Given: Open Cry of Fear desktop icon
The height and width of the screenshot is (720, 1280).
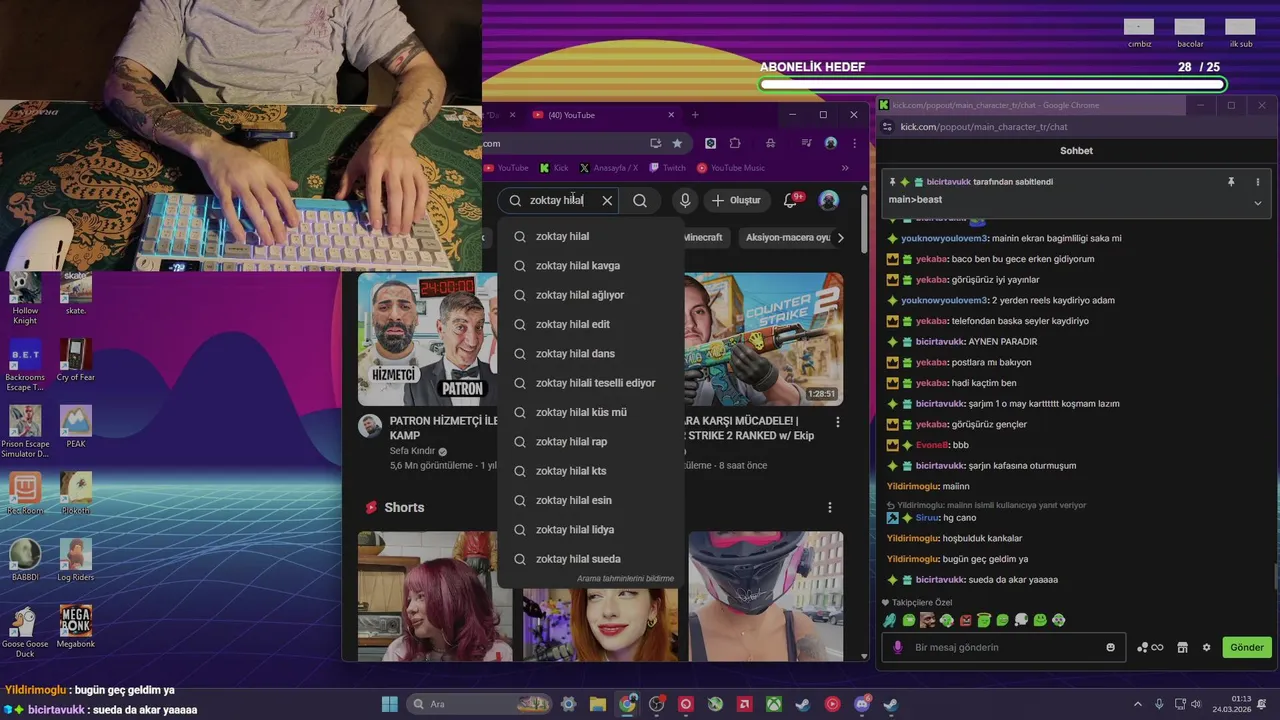Looking at the screenshot, I should (76, 361).
